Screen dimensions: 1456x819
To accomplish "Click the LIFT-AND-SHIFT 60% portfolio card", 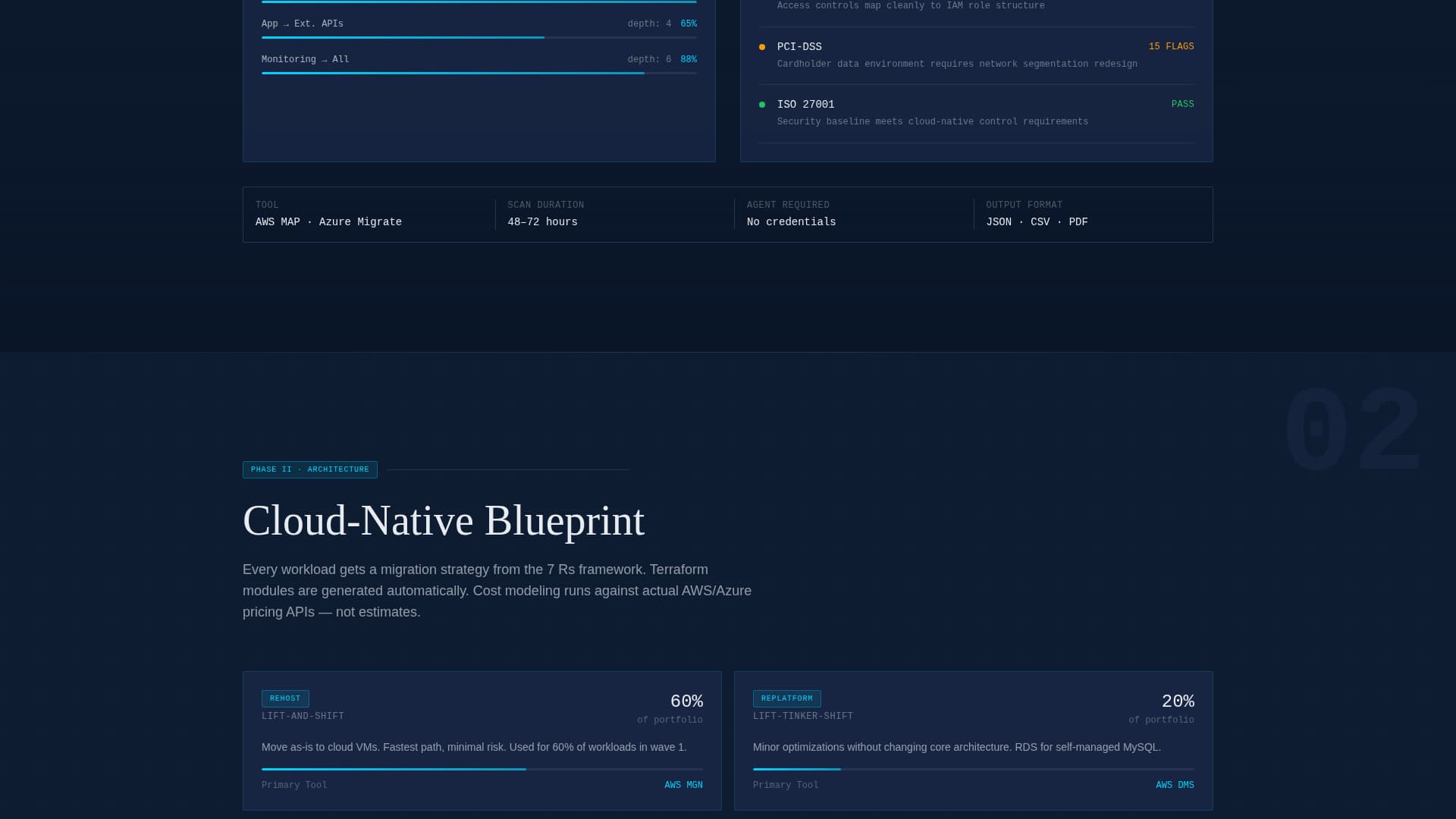I will (482, 739).
